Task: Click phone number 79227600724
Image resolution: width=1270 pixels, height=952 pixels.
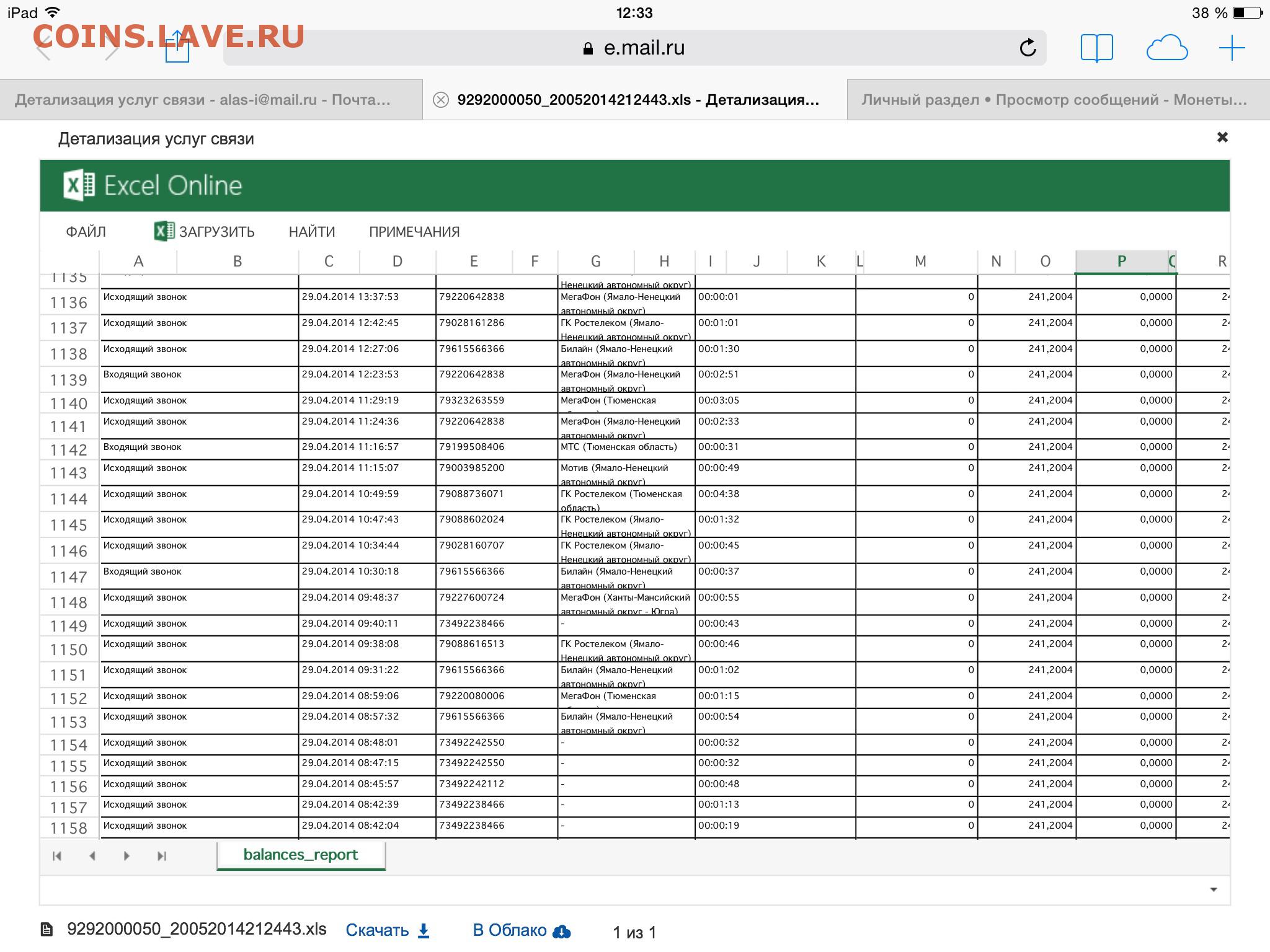Action: click(x=472, y=597)
